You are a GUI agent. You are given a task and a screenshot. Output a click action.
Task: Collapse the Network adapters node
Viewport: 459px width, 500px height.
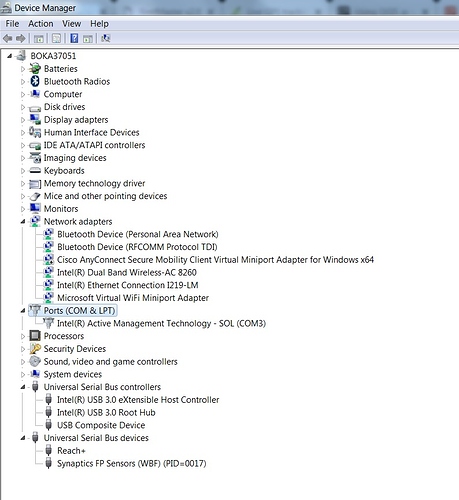[x=23, y=221]
